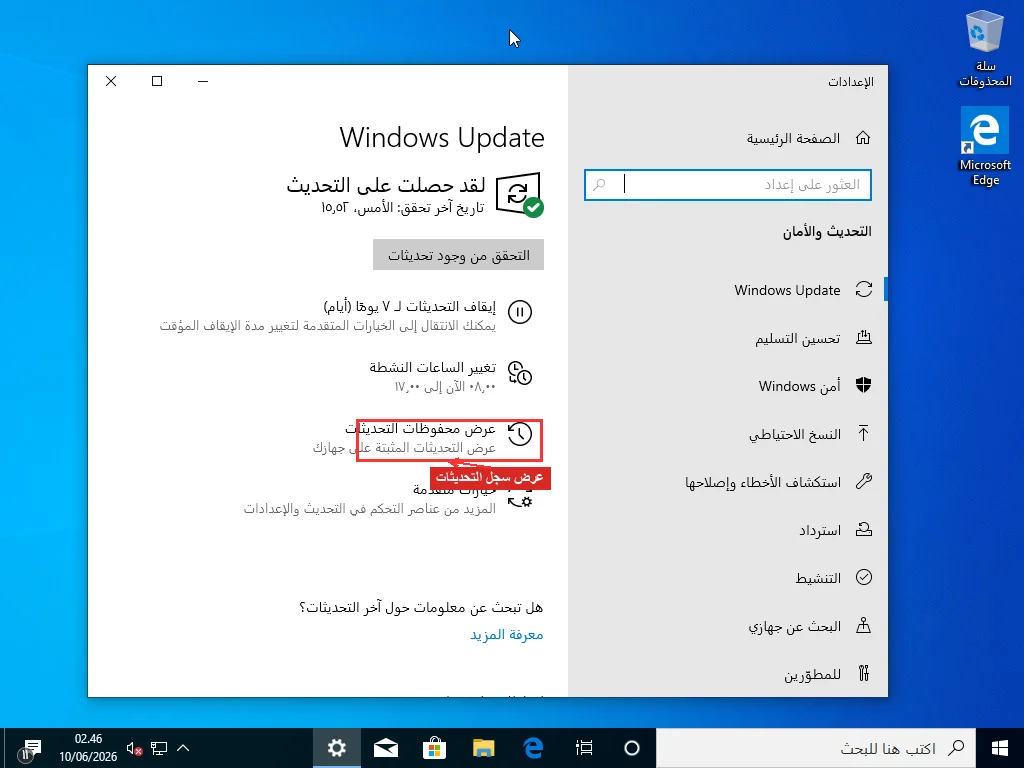1024x768 pixels.
Task: Click the pause updates circle icon
Action: 520,312
